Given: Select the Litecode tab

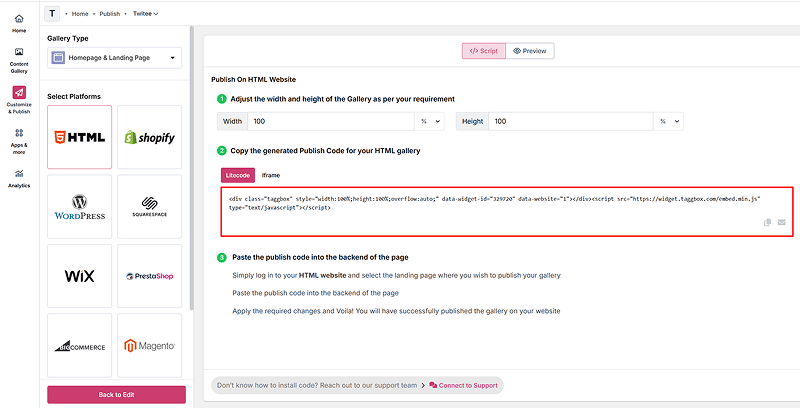Looking at the screenshot, I should pyautogui.click(x=238, y=175).
